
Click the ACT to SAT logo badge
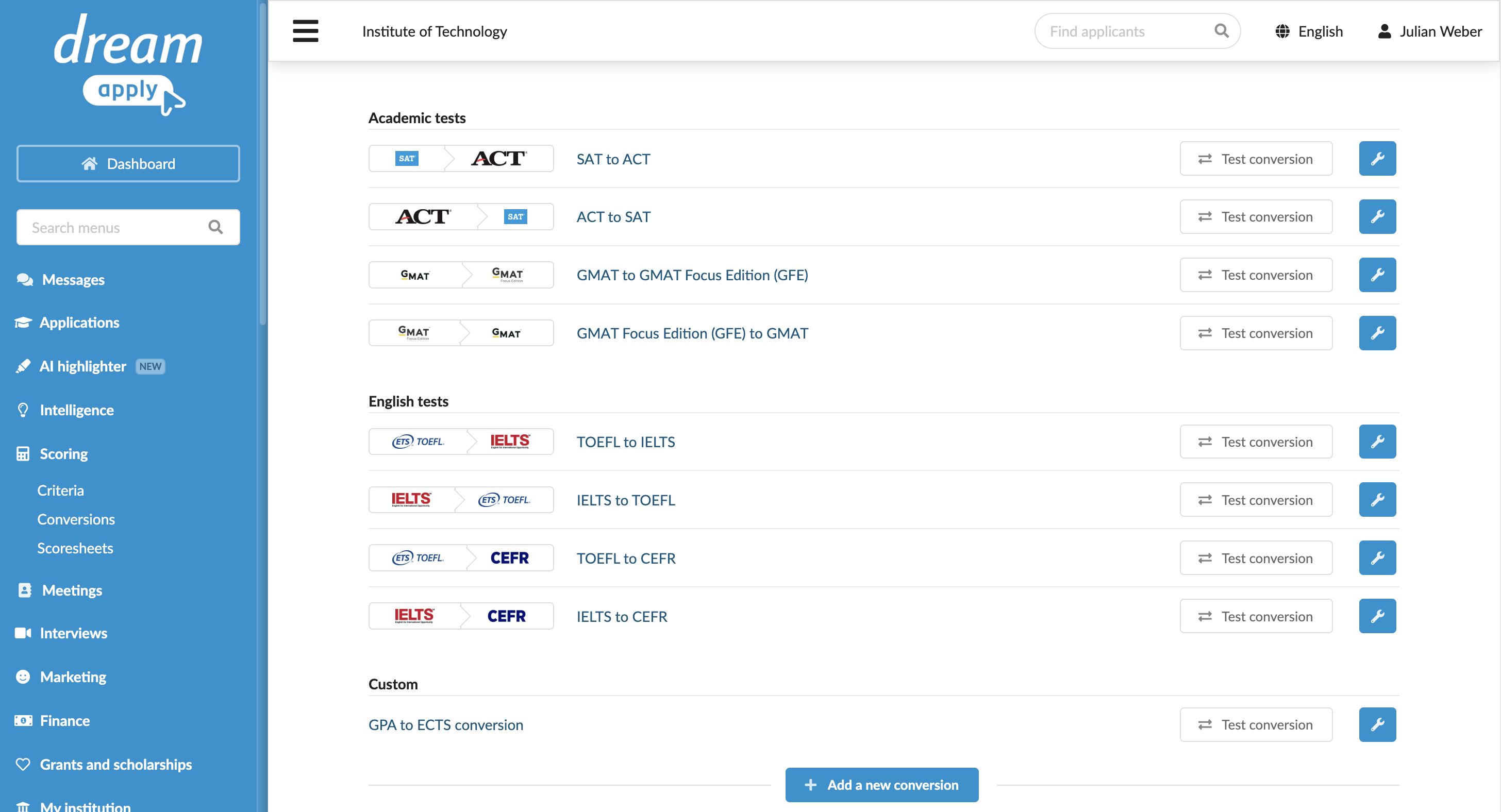461,217
